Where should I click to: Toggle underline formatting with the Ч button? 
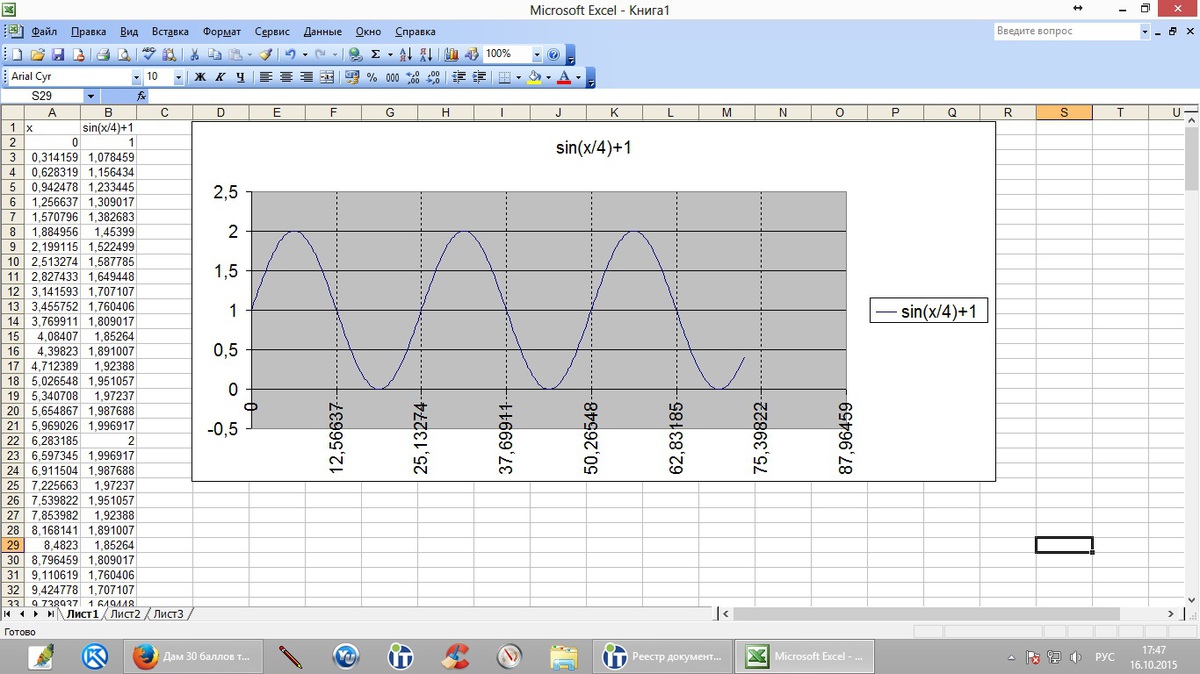(240, 77)
